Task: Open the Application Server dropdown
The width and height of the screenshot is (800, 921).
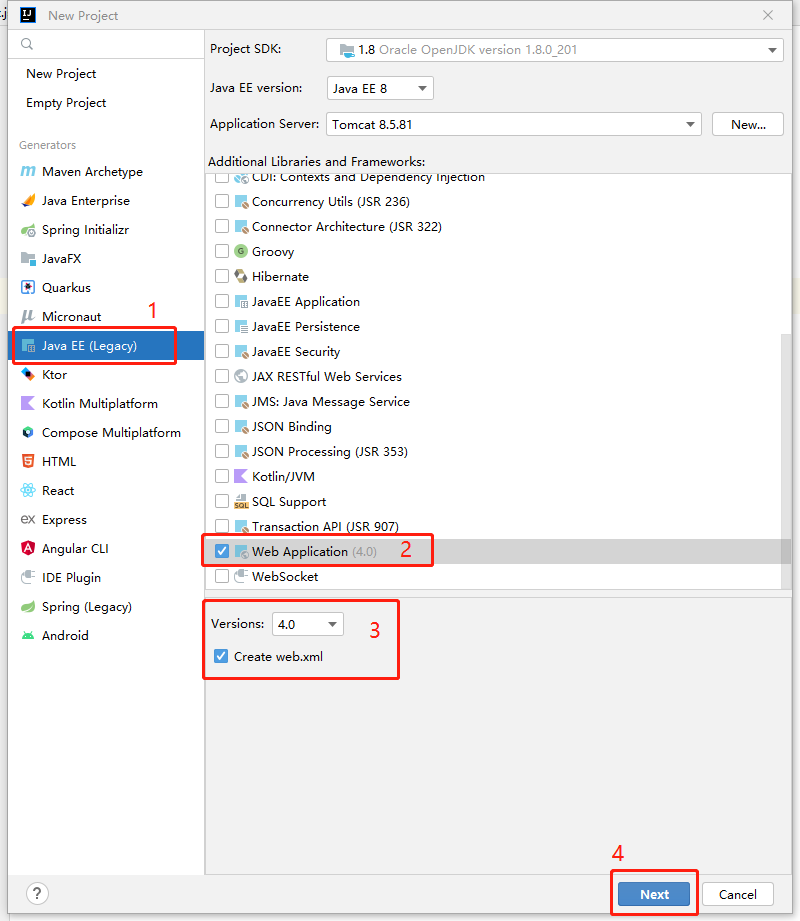Action: pos(514,125)
